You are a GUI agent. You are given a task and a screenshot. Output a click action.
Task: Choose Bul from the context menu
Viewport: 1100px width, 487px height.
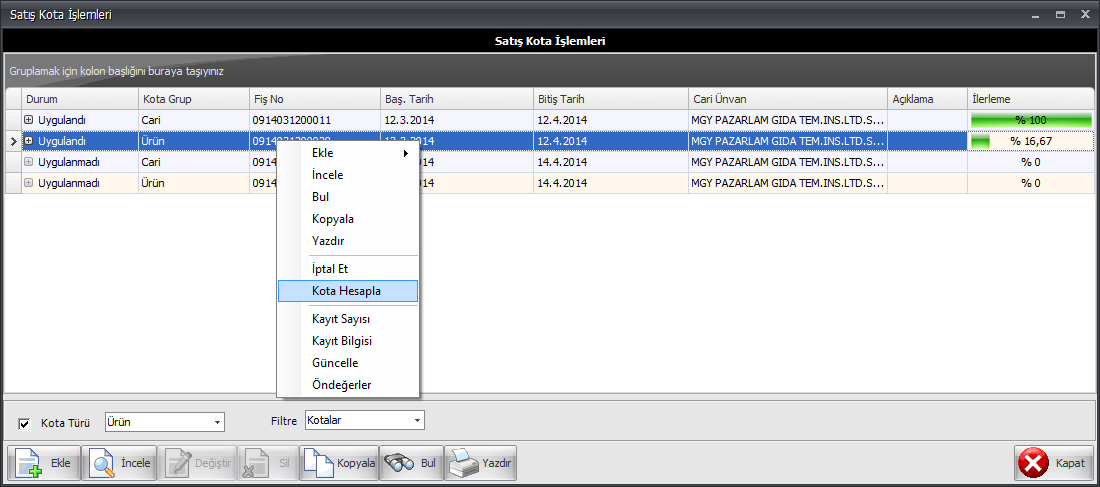click(x=348, y=196)
